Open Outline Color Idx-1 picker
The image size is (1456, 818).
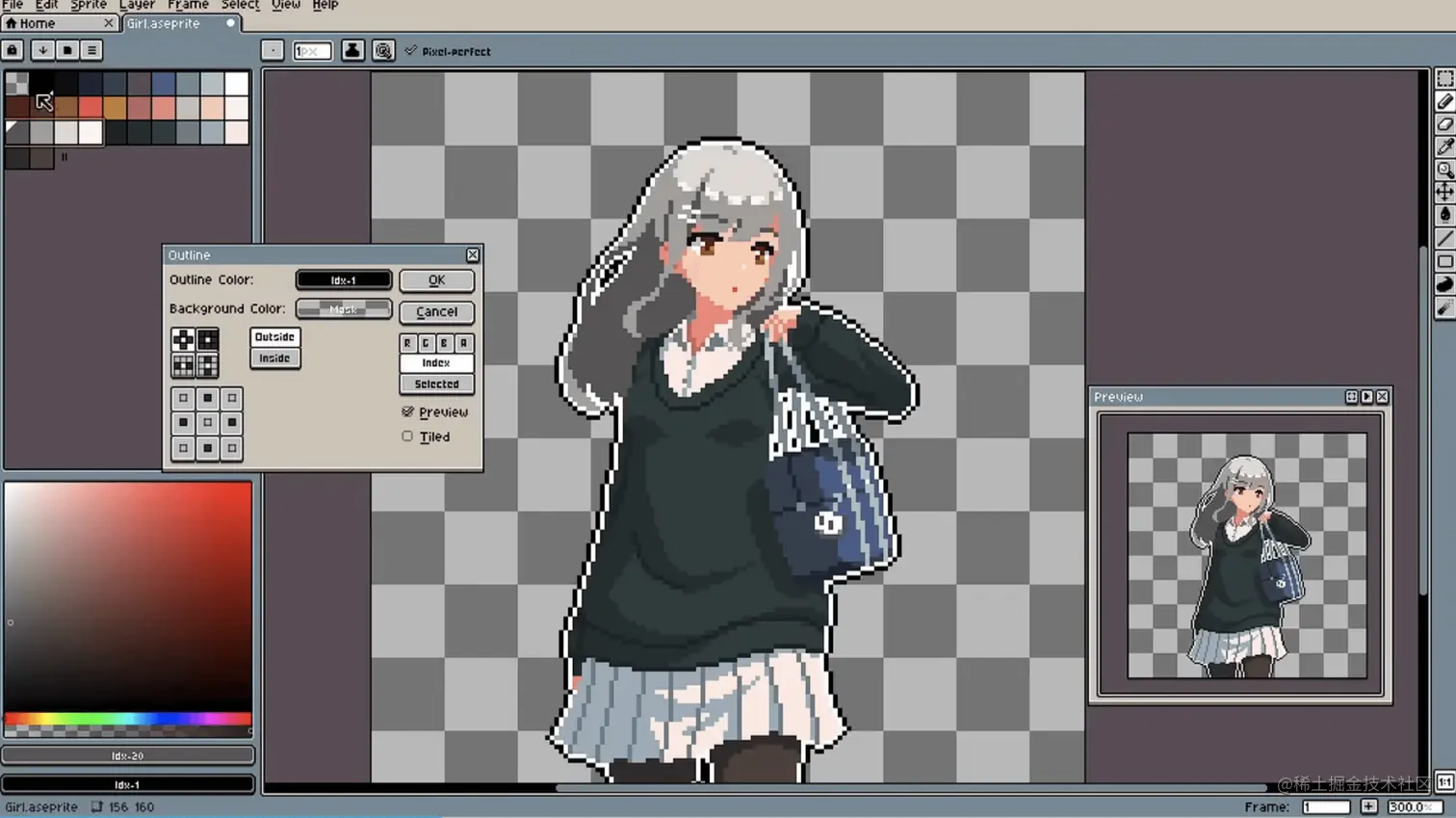[x=344, y=280]
